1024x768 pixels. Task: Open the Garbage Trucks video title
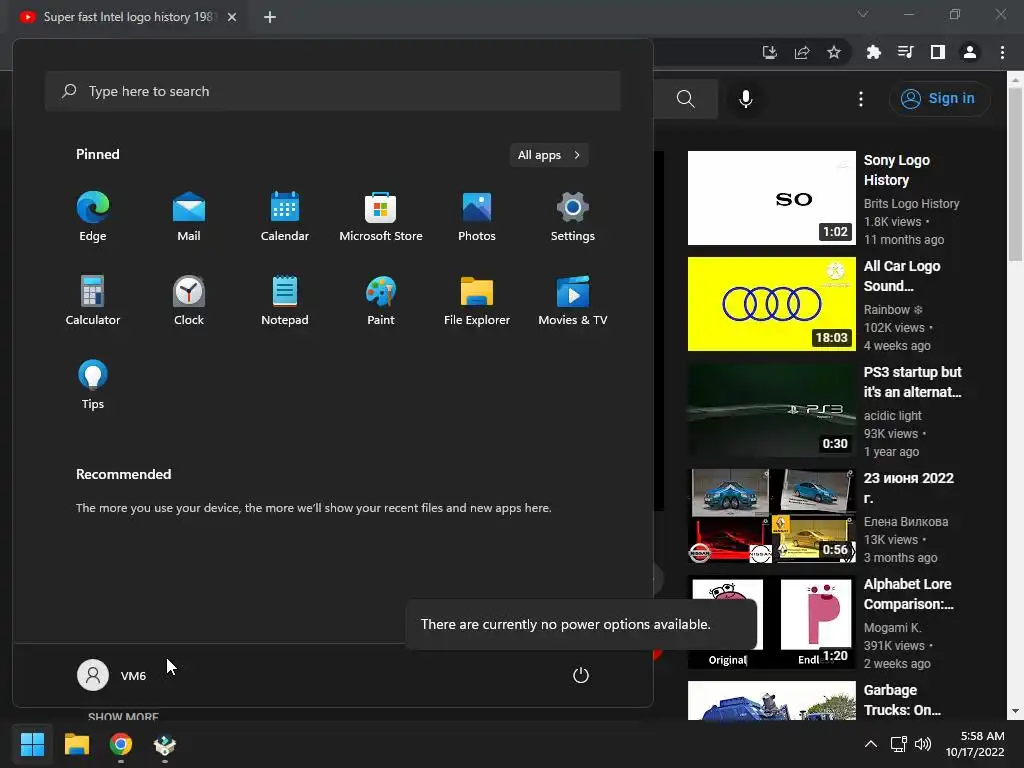(902, 699)
